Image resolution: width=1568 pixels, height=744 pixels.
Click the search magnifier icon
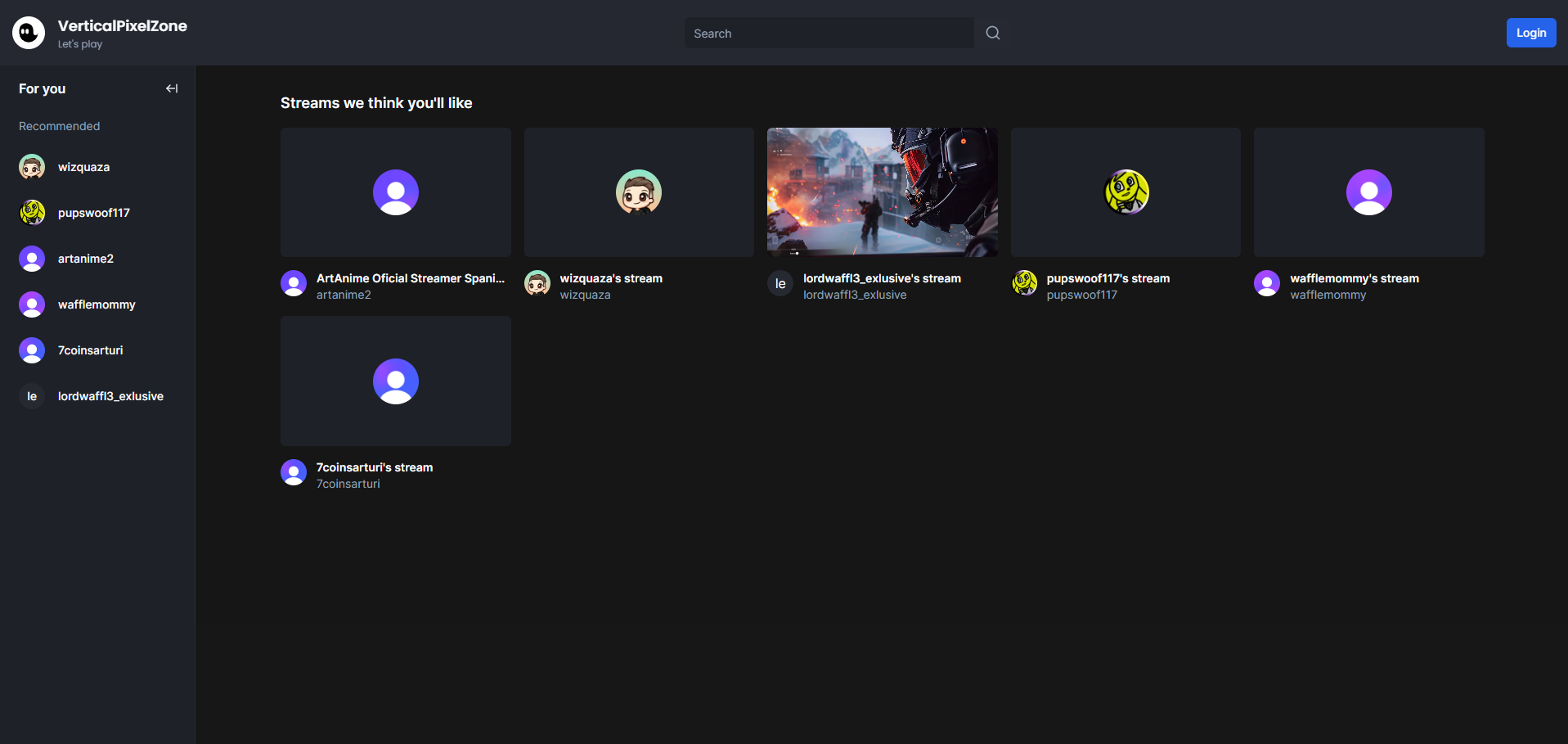tap(992, 33)
